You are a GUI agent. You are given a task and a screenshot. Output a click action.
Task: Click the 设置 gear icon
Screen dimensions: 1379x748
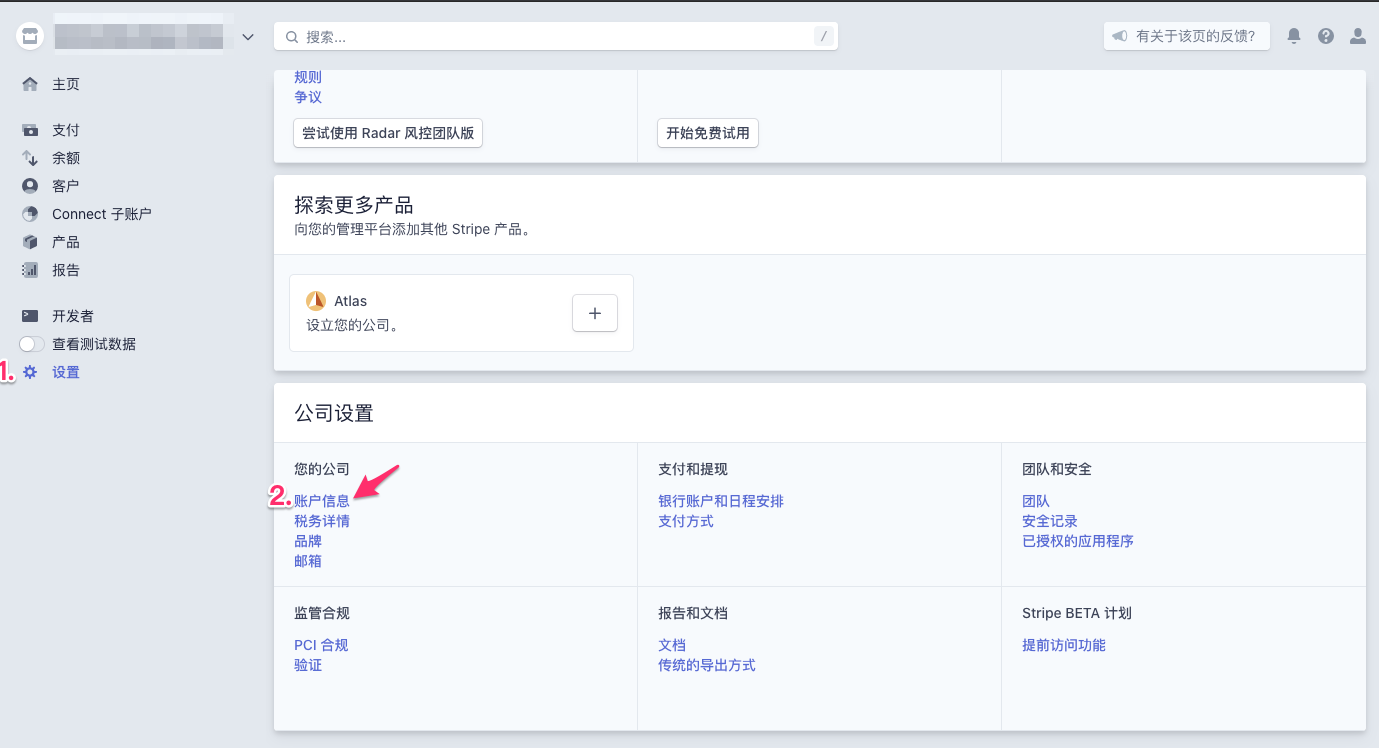click(x=30, y=372)
